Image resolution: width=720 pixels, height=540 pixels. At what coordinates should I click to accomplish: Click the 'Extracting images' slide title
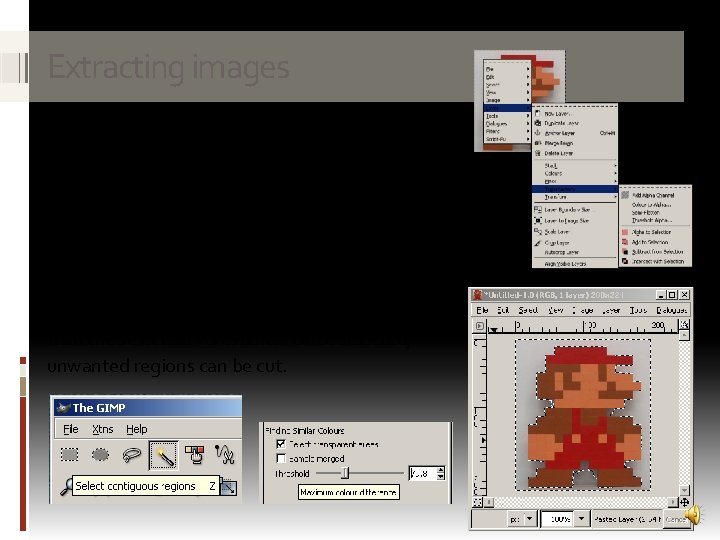click(169, 67)
